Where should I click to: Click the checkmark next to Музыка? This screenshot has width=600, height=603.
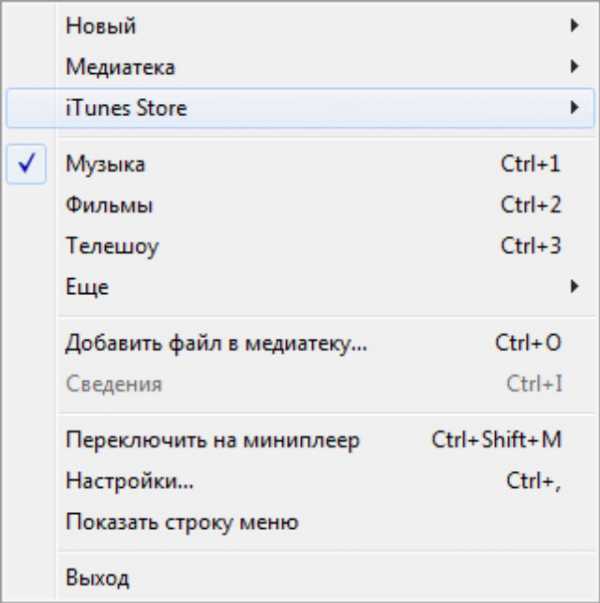pyautogui.click(x=29, y=164)
